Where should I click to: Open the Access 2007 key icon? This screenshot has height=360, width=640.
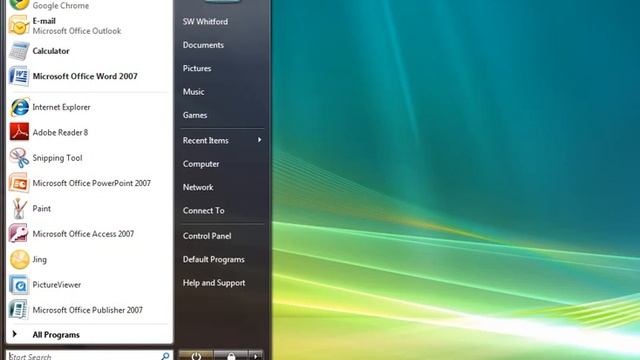click(x=19, y=234)
